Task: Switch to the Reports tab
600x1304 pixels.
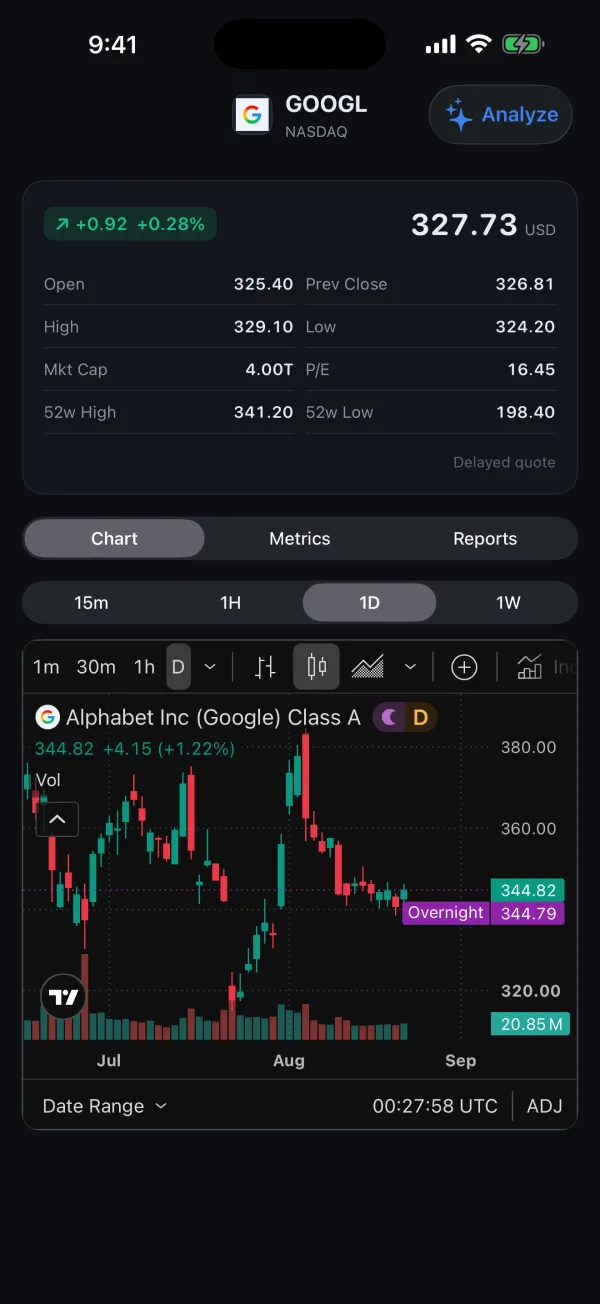Action: (x=485, y=539)
